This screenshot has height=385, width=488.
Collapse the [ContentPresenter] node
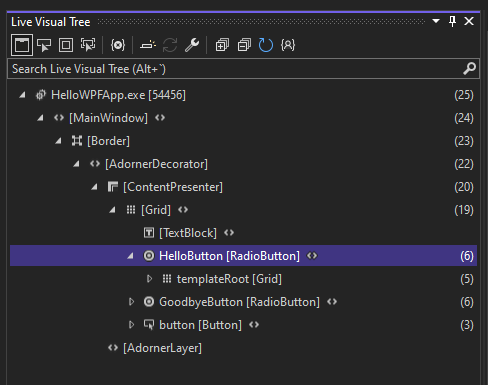click(94, 187)
